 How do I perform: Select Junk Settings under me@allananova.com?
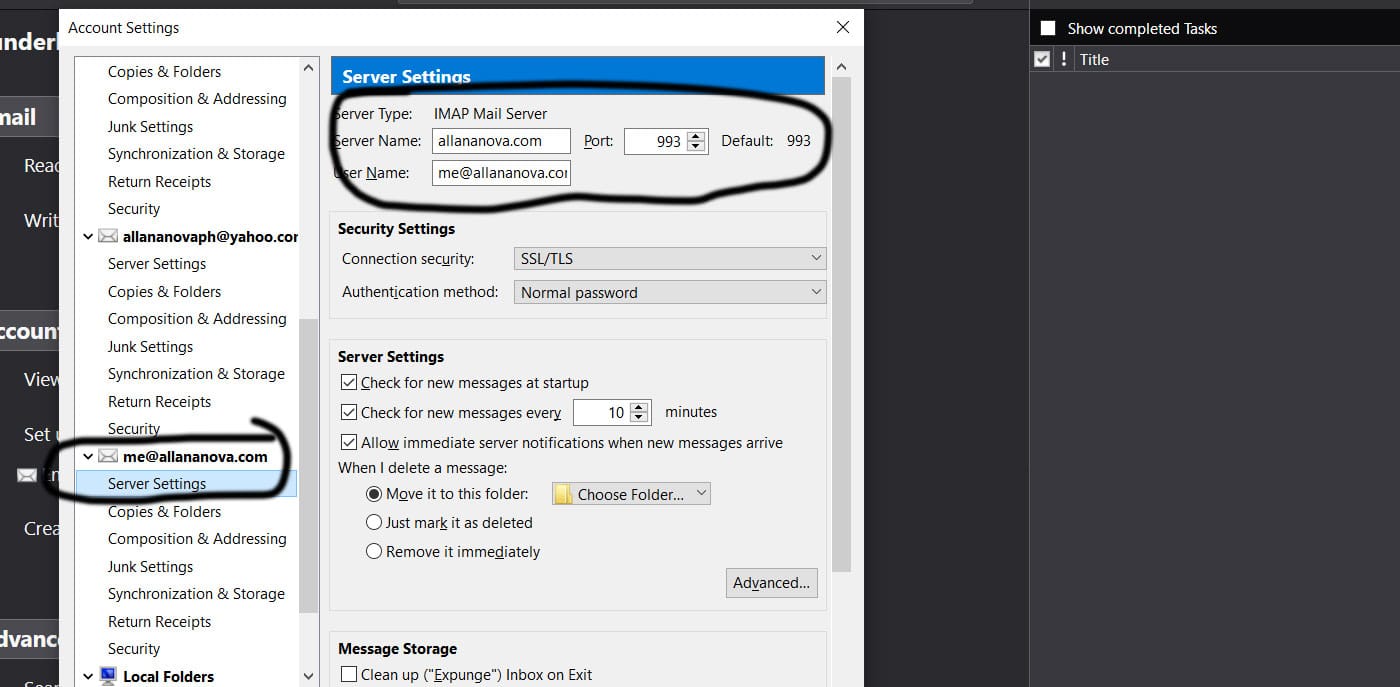click(x=150, y=567)
